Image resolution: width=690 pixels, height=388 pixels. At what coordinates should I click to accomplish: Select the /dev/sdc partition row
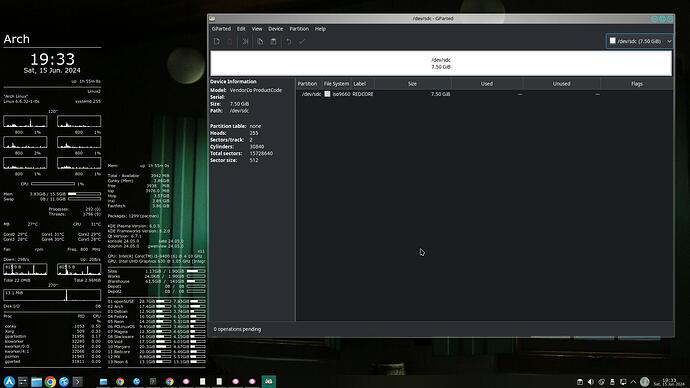(484, 94)
